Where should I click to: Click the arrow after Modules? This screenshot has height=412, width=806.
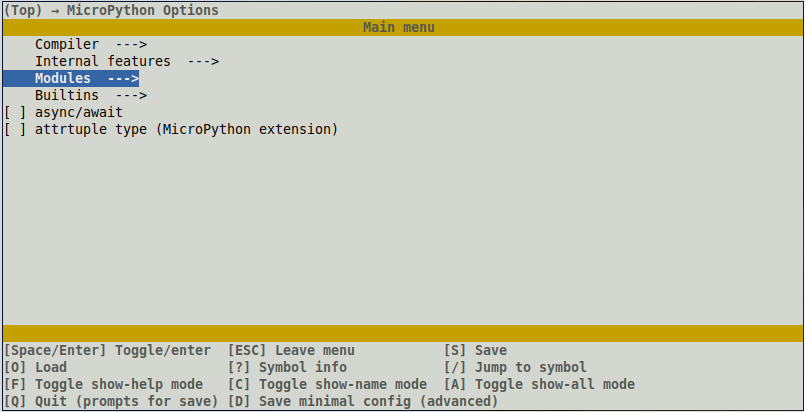pos(123,79)
